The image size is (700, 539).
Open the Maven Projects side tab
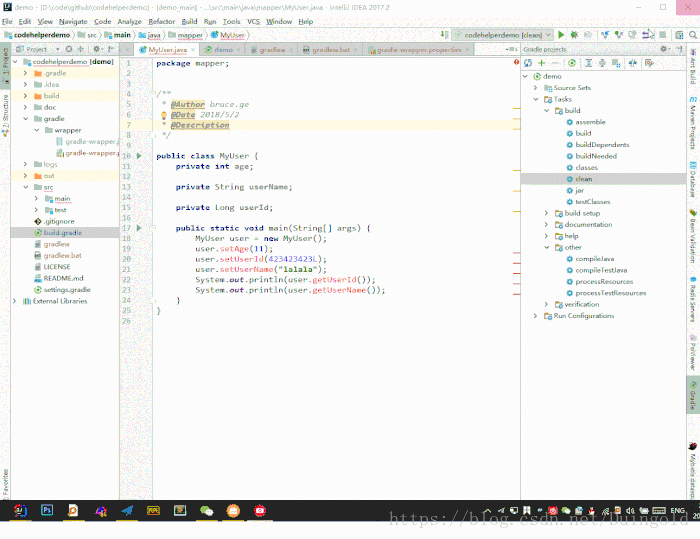693,122
